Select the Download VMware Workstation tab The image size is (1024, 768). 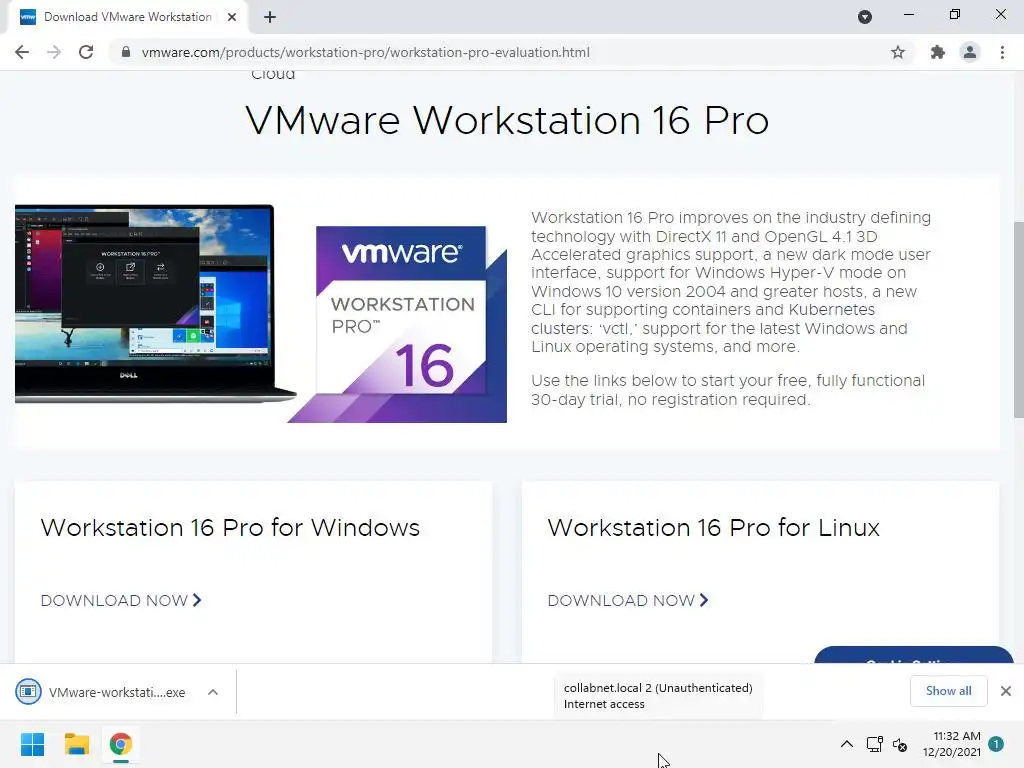tap(128, 17)
